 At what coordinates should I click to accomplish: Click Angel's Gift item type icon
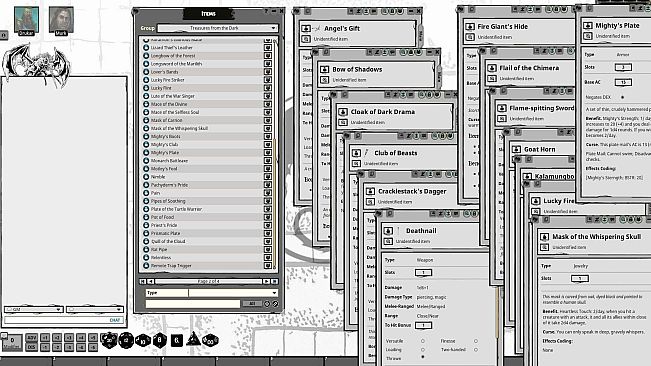click(306, 29)
